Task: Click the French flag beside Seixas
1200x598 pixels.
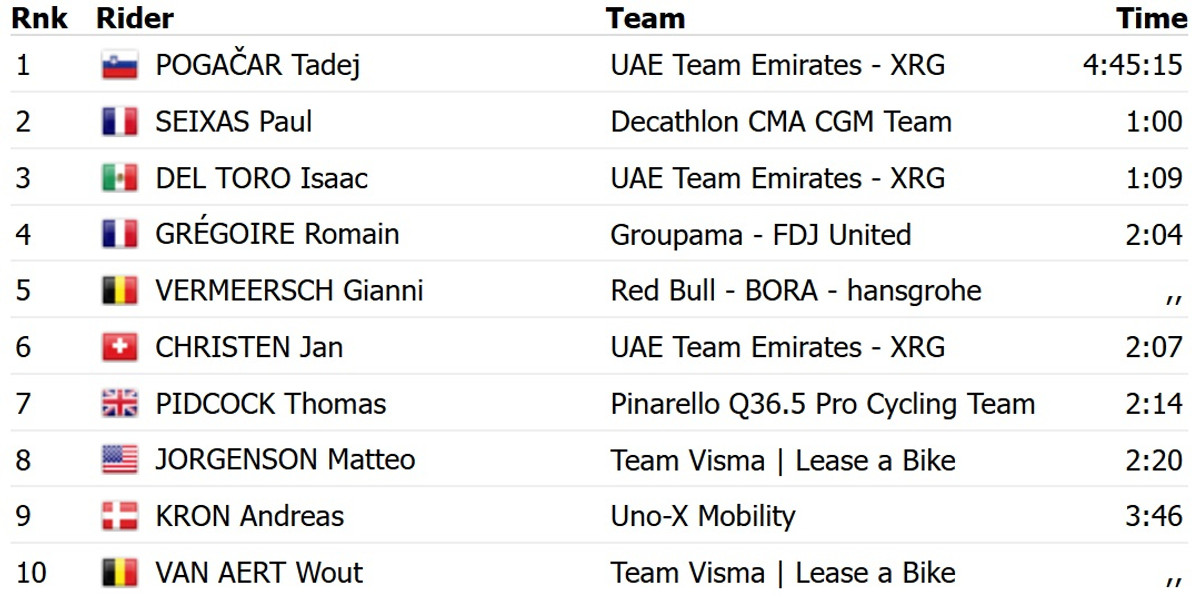Action: coord(119,122)
